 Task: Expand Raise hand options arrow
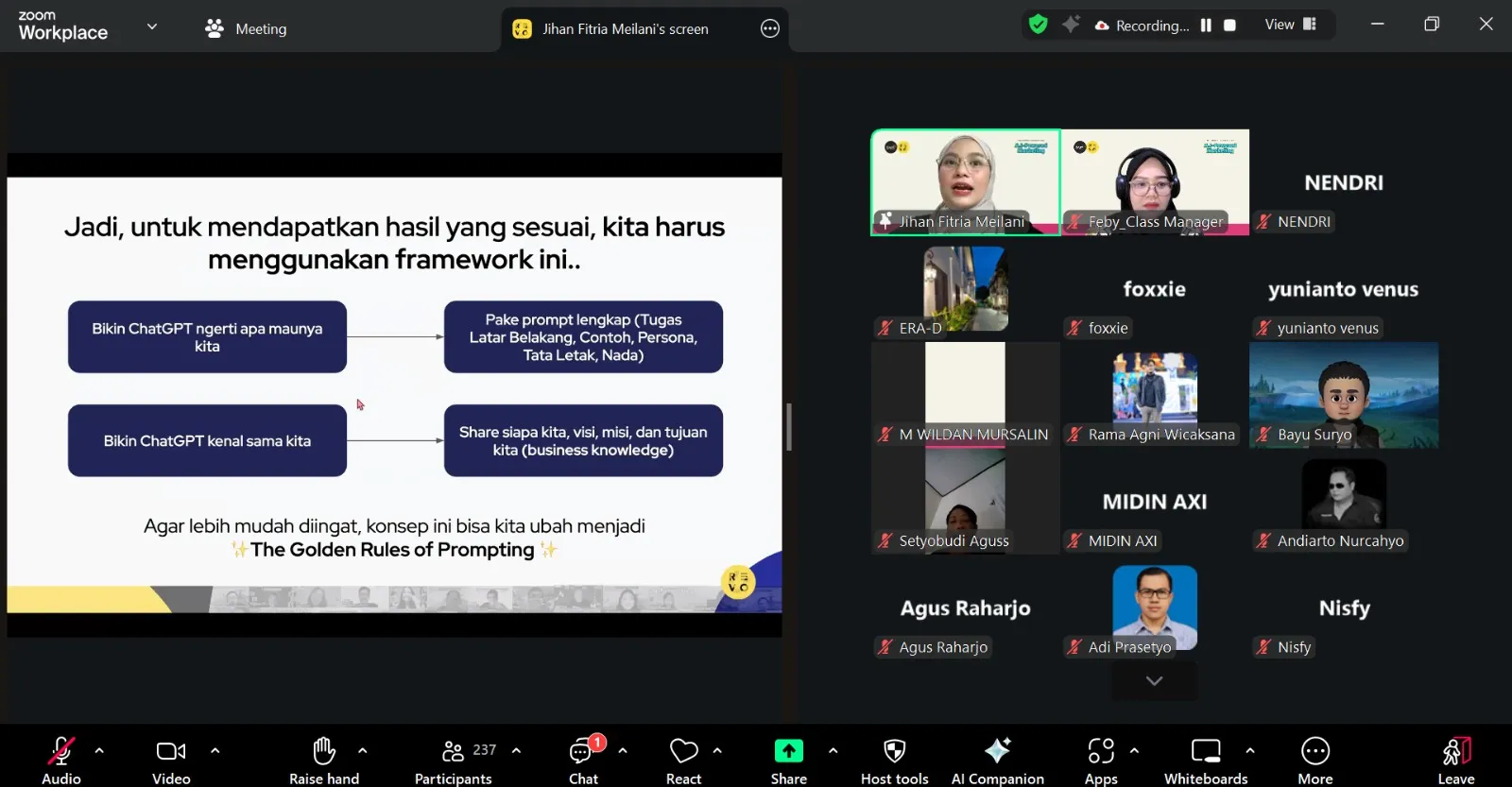coord(363,751)
